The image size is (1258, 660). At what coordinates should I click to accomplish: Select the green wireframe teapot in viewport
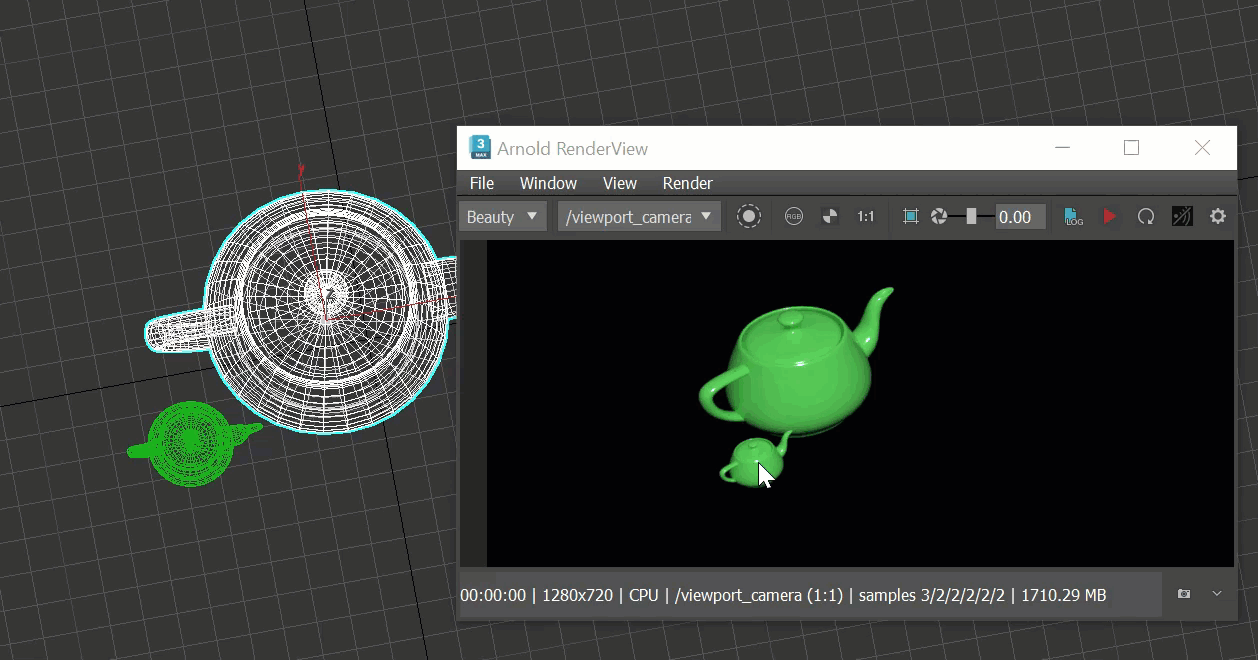coord(192,443)
